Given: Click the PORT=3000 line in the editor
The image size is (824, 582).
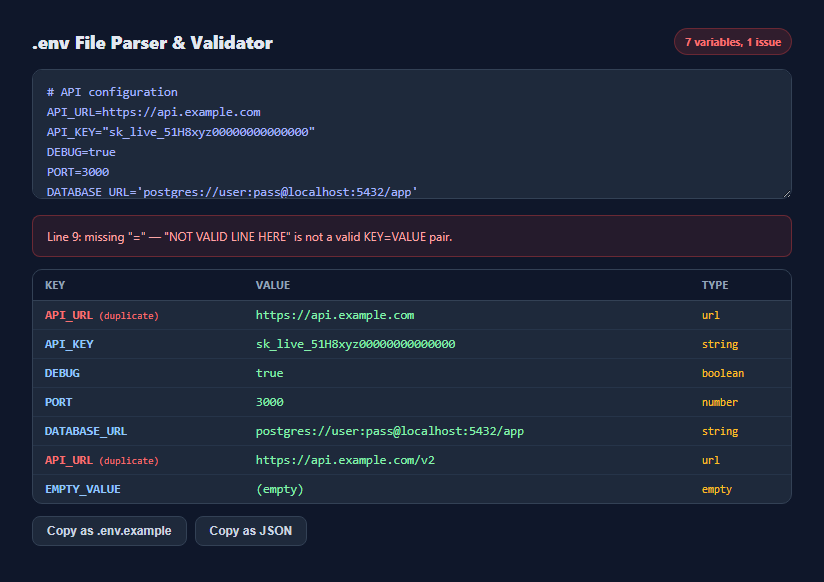Looking at the screenshot, I should pos(78,172).
